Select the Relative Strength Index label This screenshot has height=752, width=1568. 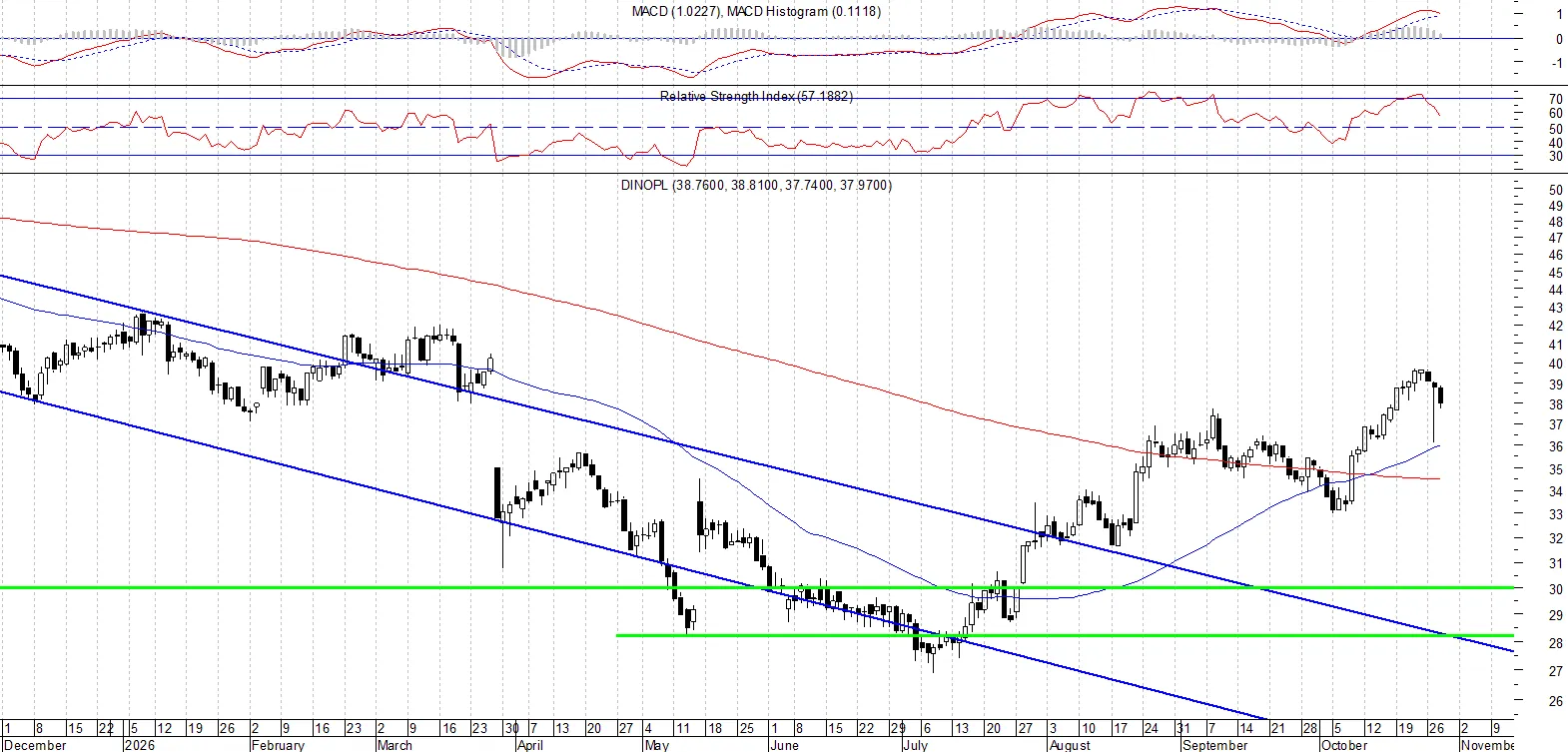pos(756,96)
